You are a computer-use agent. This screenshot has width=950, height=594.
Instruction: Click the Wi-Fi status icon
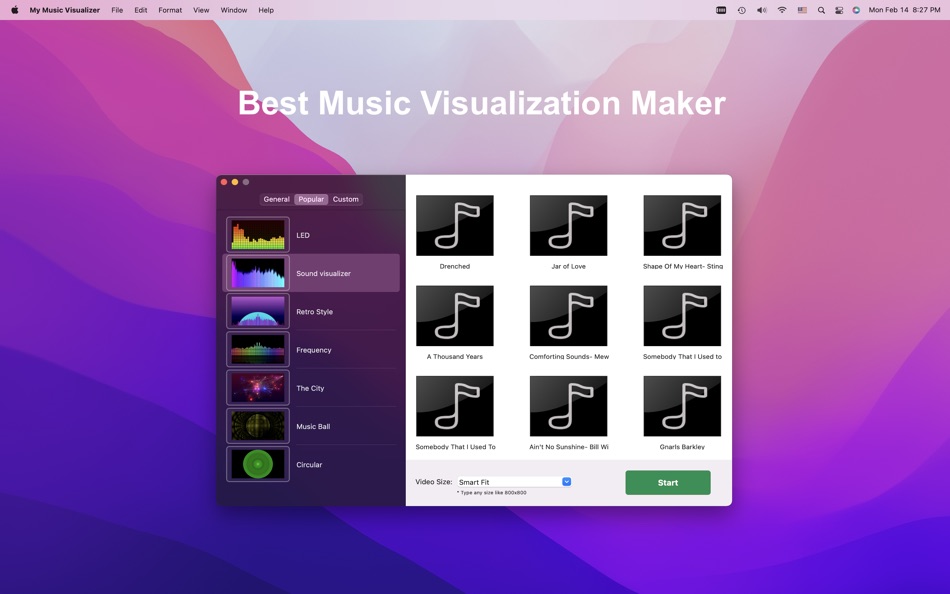tap(782, 10)
